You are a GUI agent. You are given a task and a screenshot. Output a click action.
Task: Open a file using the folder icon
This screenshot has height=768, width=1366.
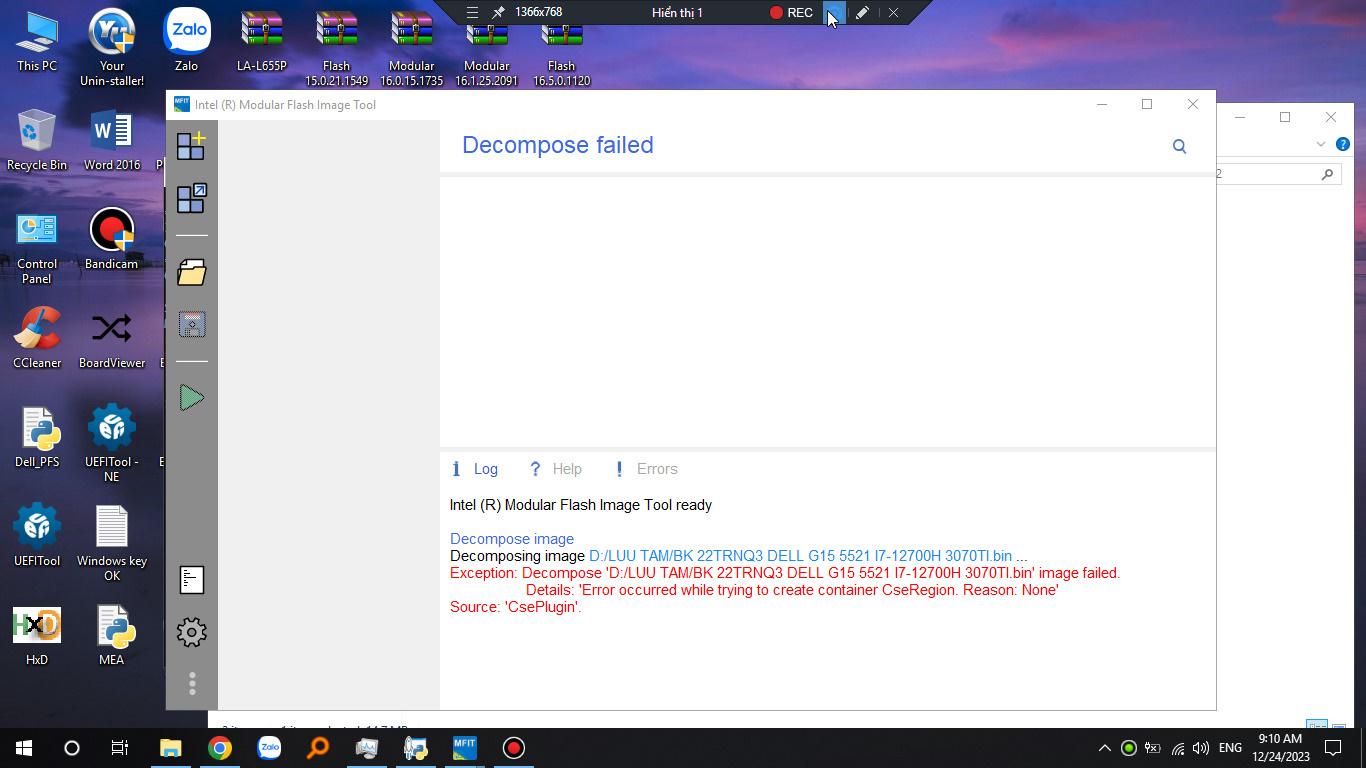point(191,272)
